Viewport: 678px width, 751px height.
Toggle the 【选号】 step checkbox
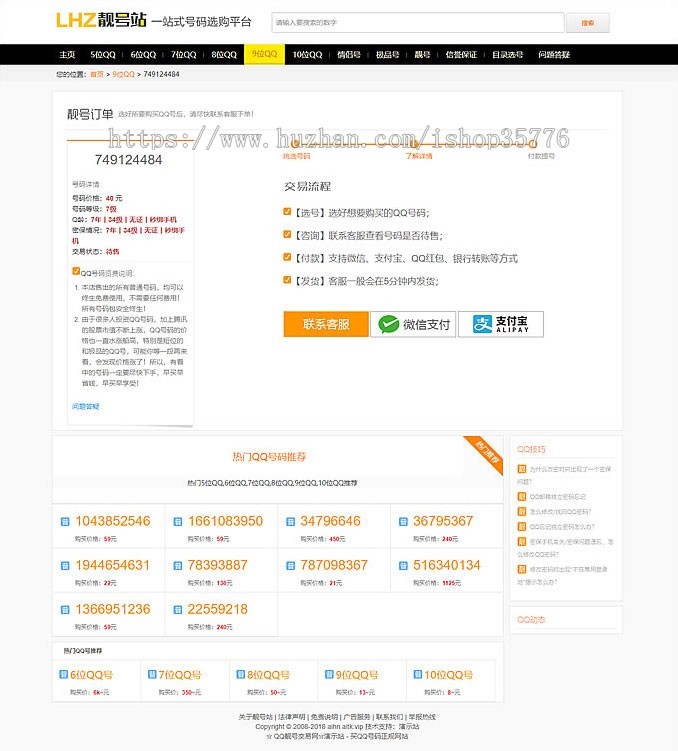coord(287,212)
